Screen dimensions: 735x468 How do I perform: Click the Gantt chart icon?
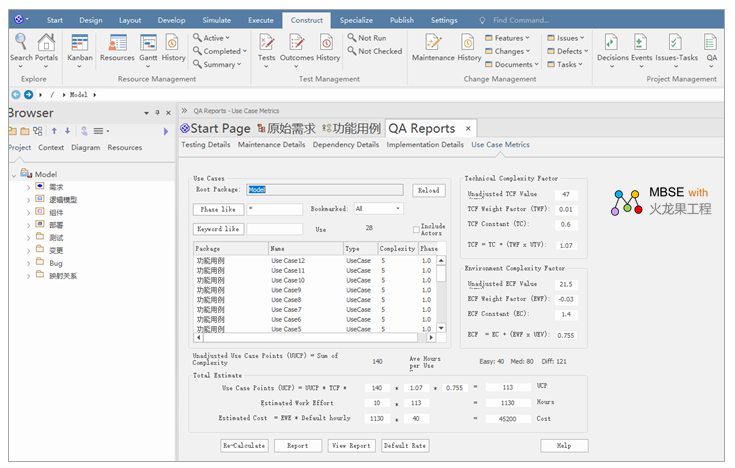(148, 42)
